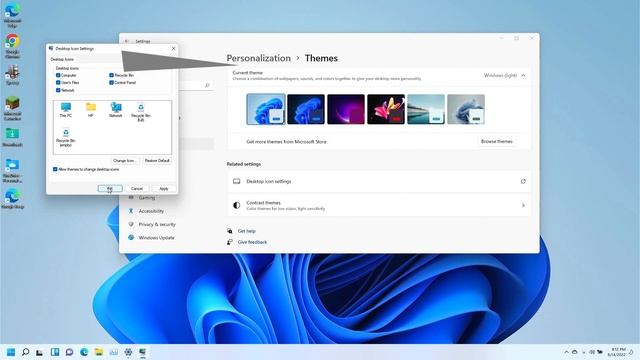The image size is (640, 360).
Task: Open the volume control in system tray
Action: coord(591,352)
